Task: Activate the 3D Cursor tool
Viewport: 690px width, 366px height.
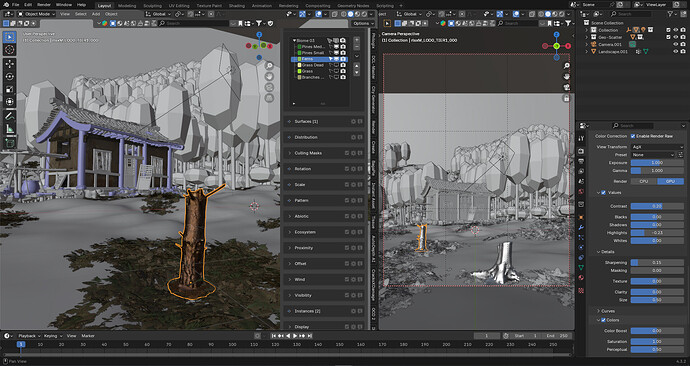Action: coord(10,50)
